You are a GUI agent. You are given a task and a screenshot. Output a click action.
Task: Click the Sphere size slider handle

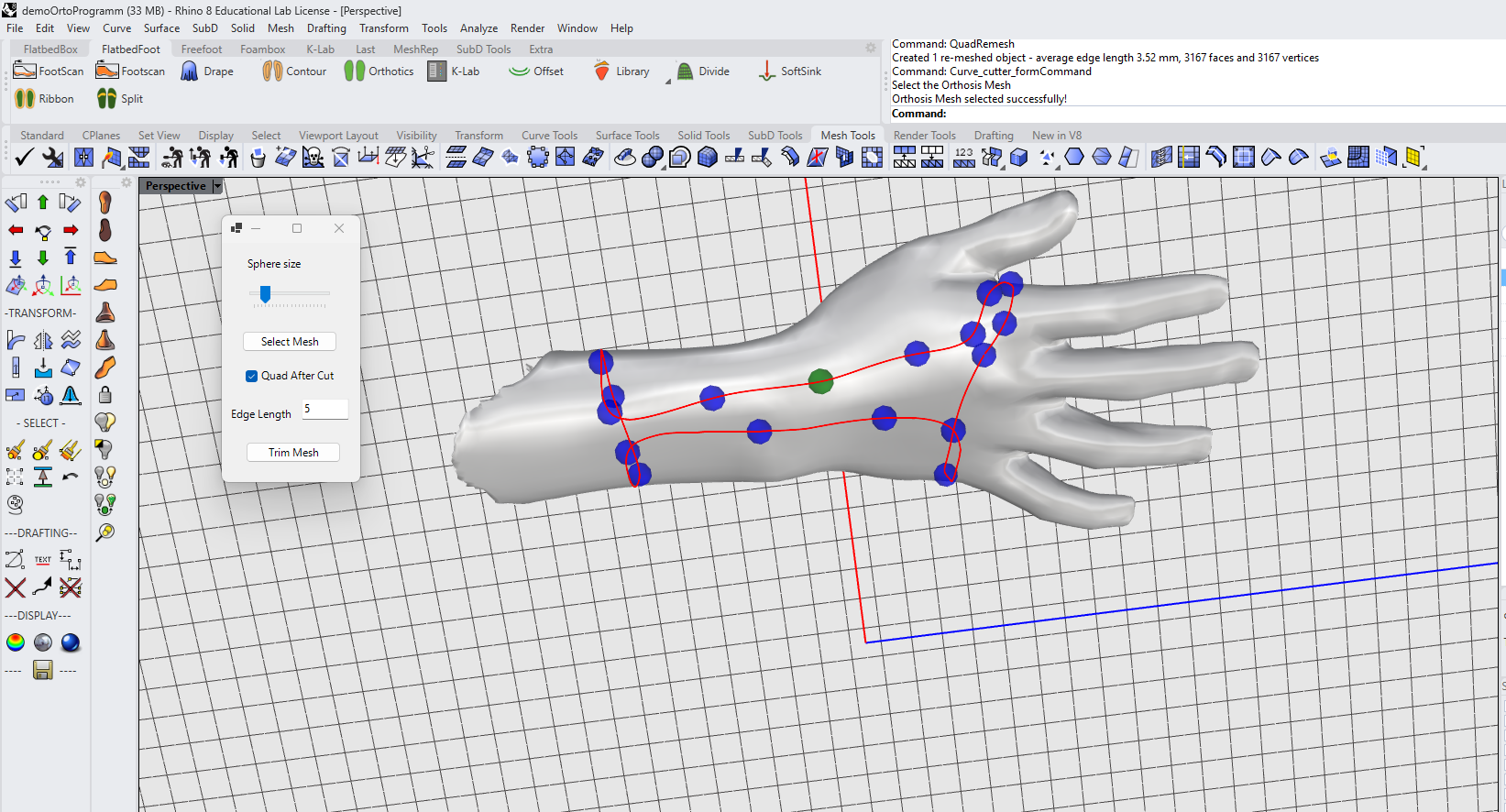click(265, 293)
